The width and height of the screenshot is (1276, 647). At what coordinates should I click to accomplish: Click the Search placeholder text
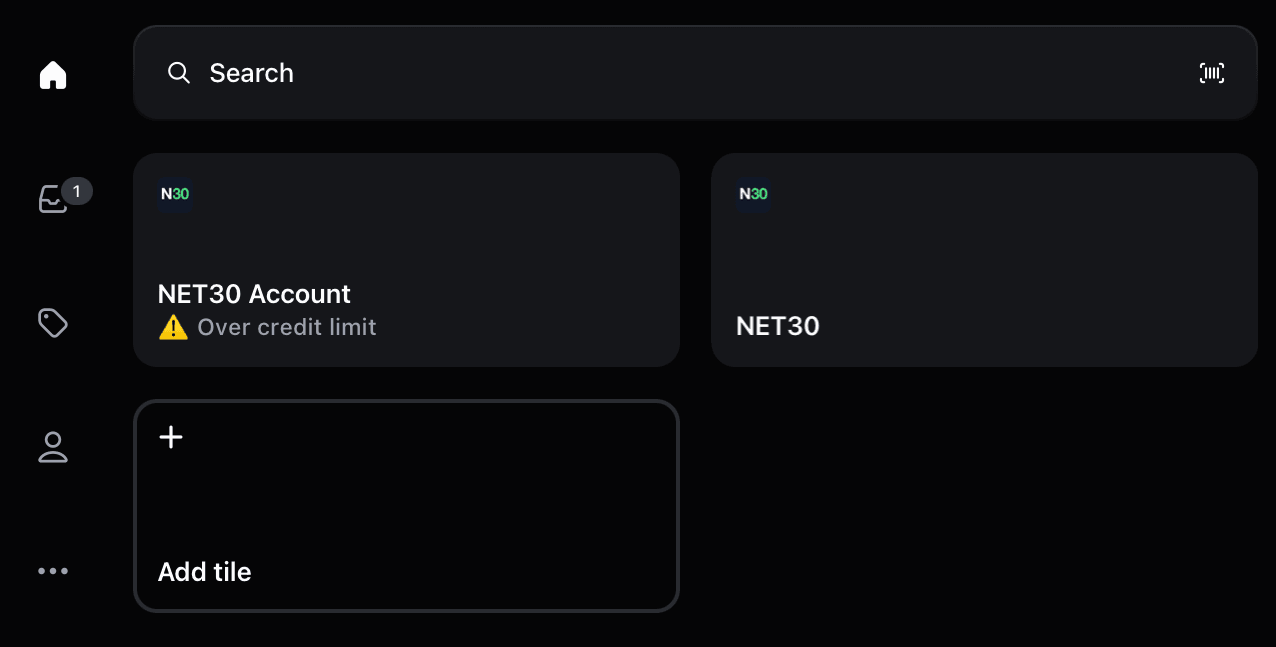[251, 72]
